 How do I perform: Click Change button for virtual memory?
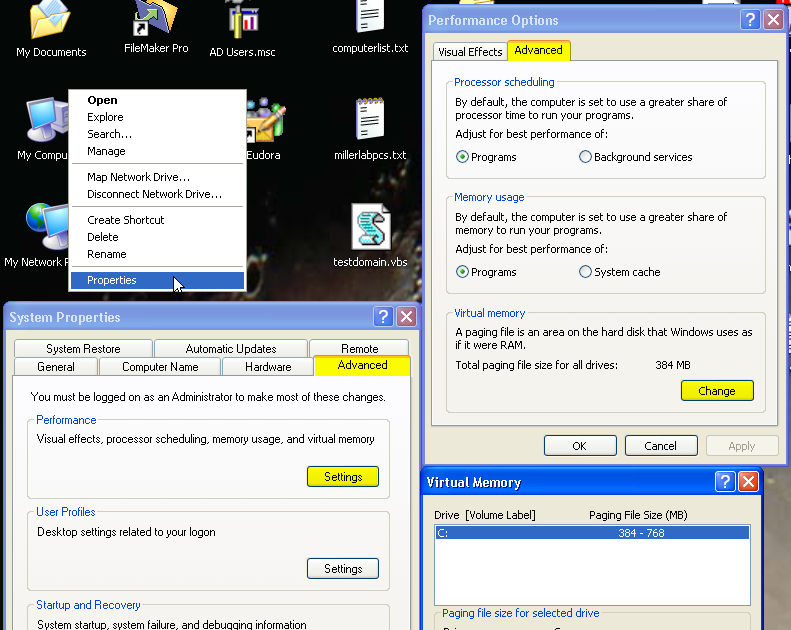point(717,391)
